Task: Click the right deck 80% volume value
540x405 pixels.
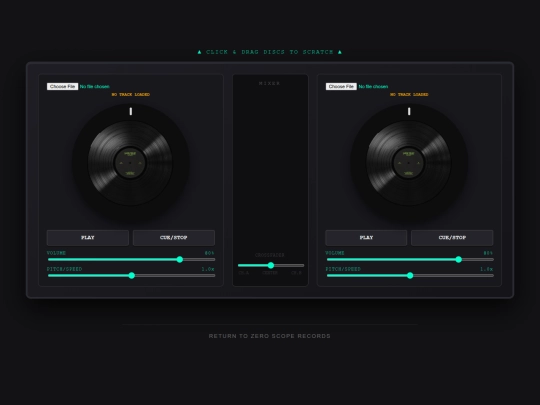Action: click(488, 253)
